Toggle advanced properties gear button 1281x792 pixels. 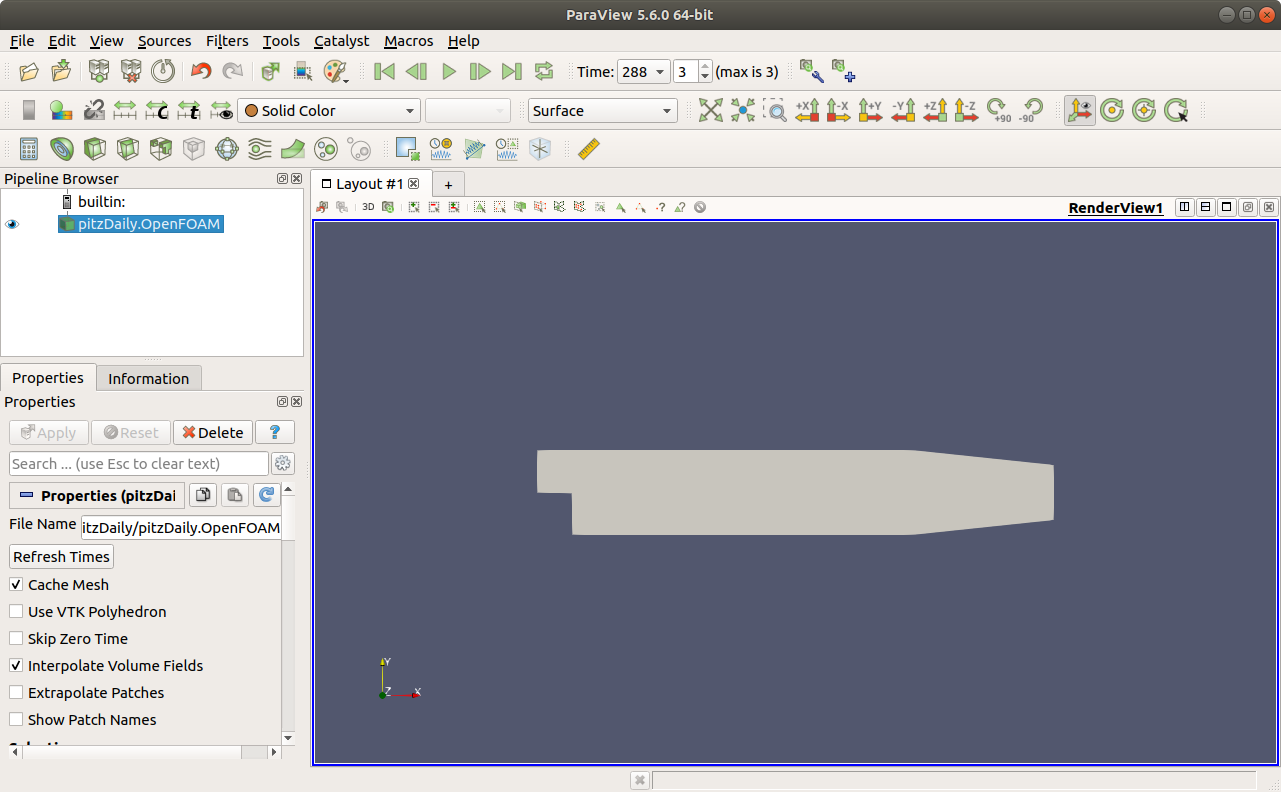click(283, 463)
